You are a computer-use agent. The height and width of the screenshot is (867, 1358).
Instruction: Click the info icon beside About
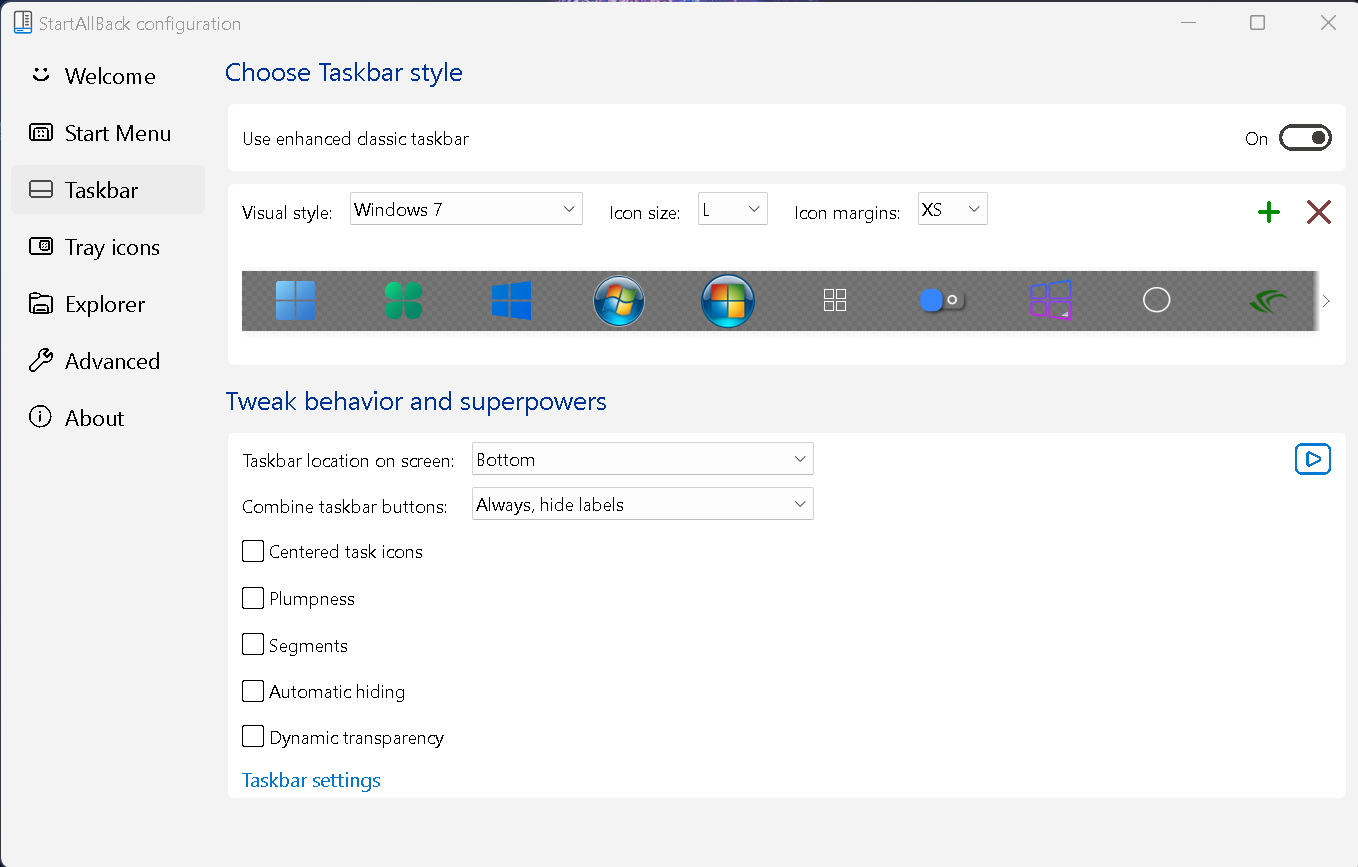(41, 418)
